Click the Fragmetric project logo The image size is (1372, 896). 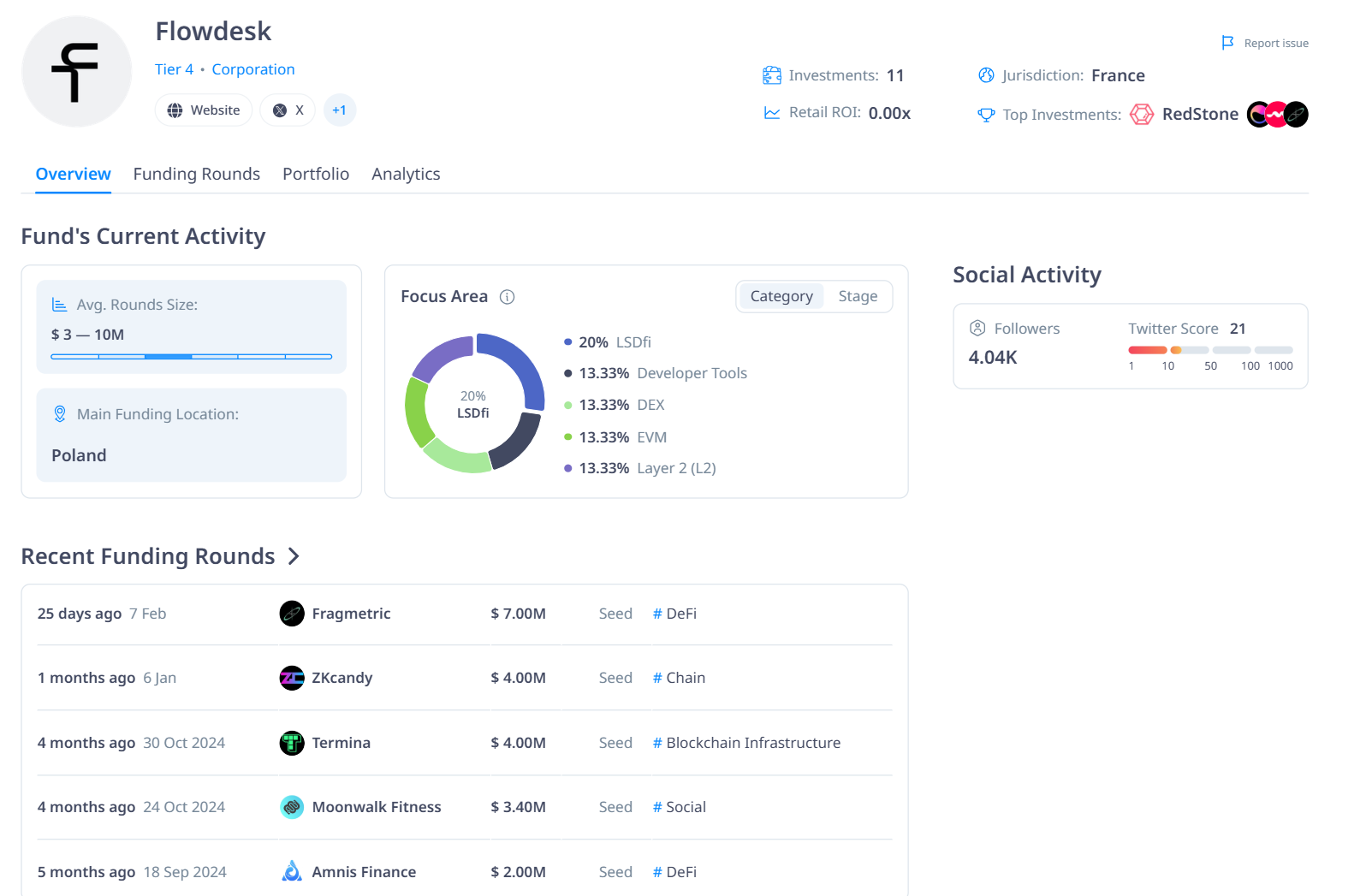[x=292, y=614]
